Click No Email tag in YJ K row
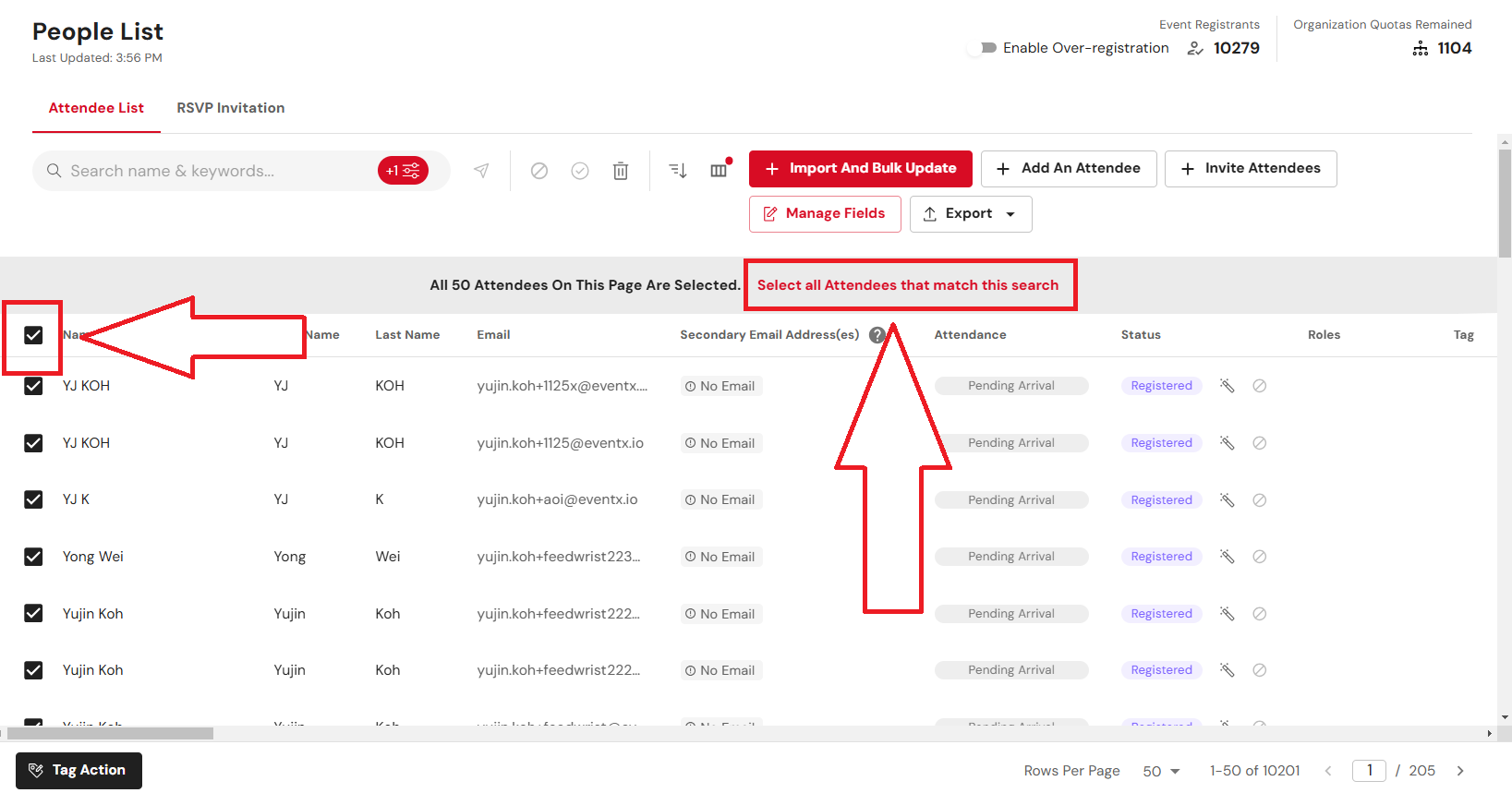 (x=720, y=500)
